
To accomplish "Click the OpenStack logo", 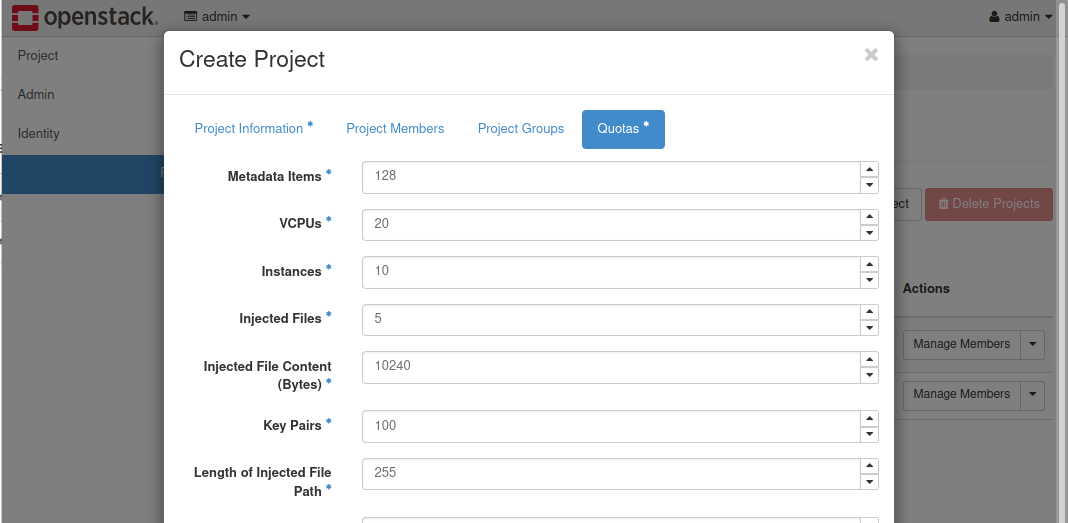I will click(x=85, y=17).
